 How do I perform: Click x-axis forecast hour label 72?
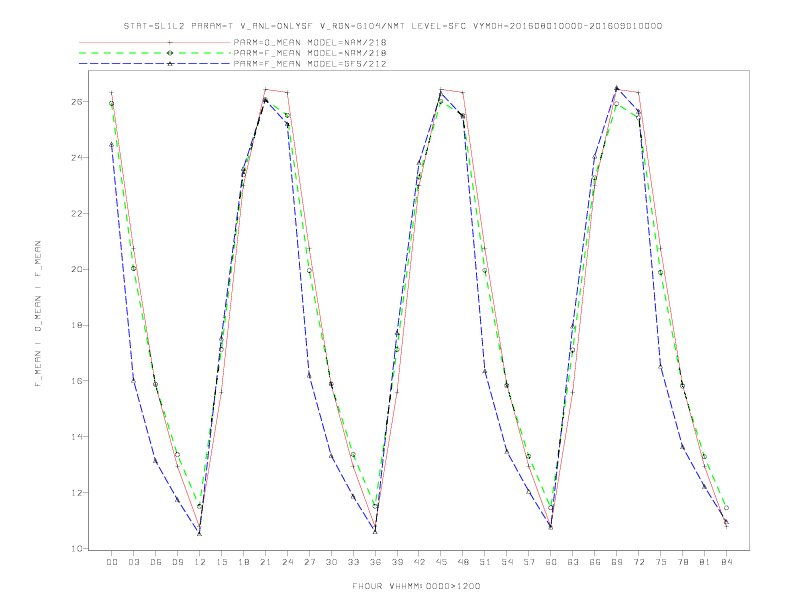point(638,562)
